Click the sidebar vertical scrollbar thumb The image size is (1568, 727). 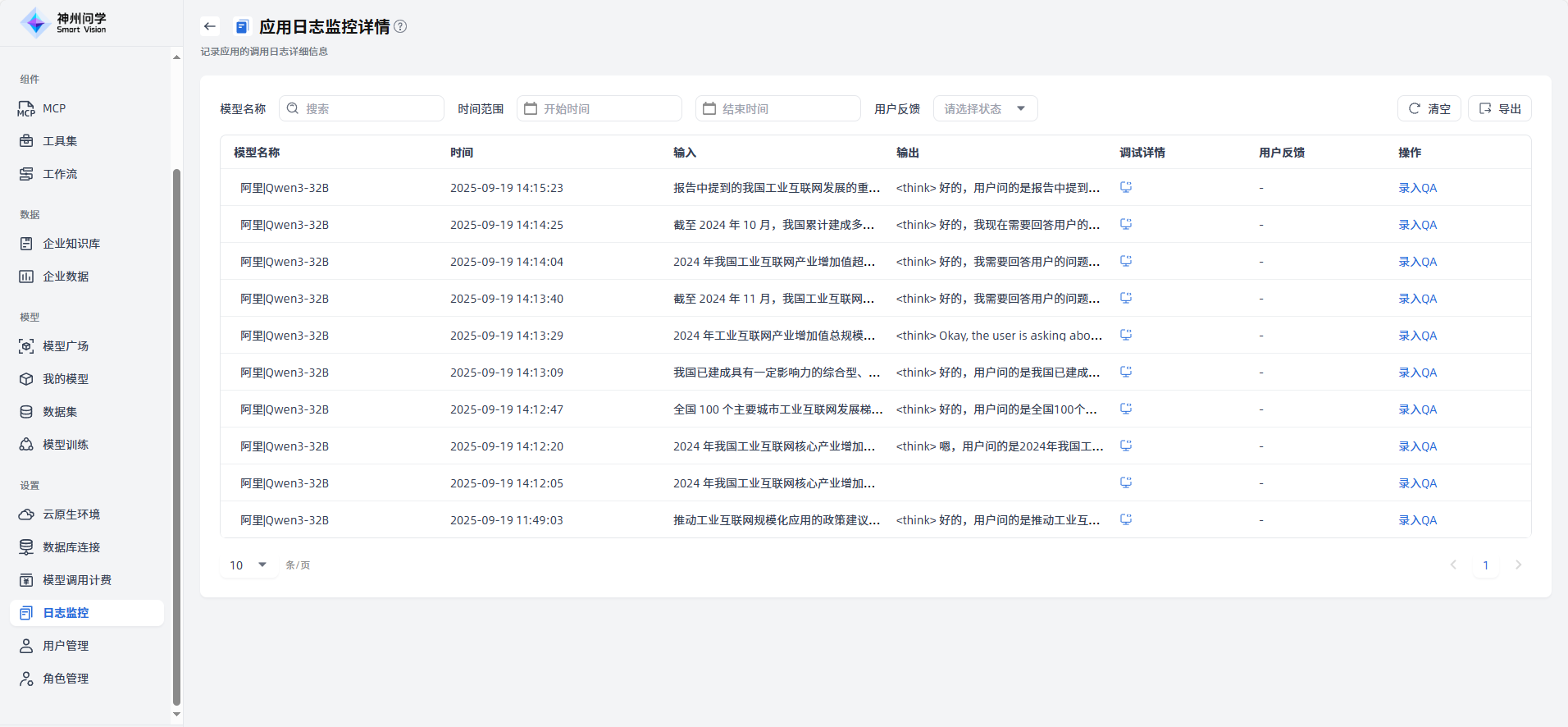point(176,435)
